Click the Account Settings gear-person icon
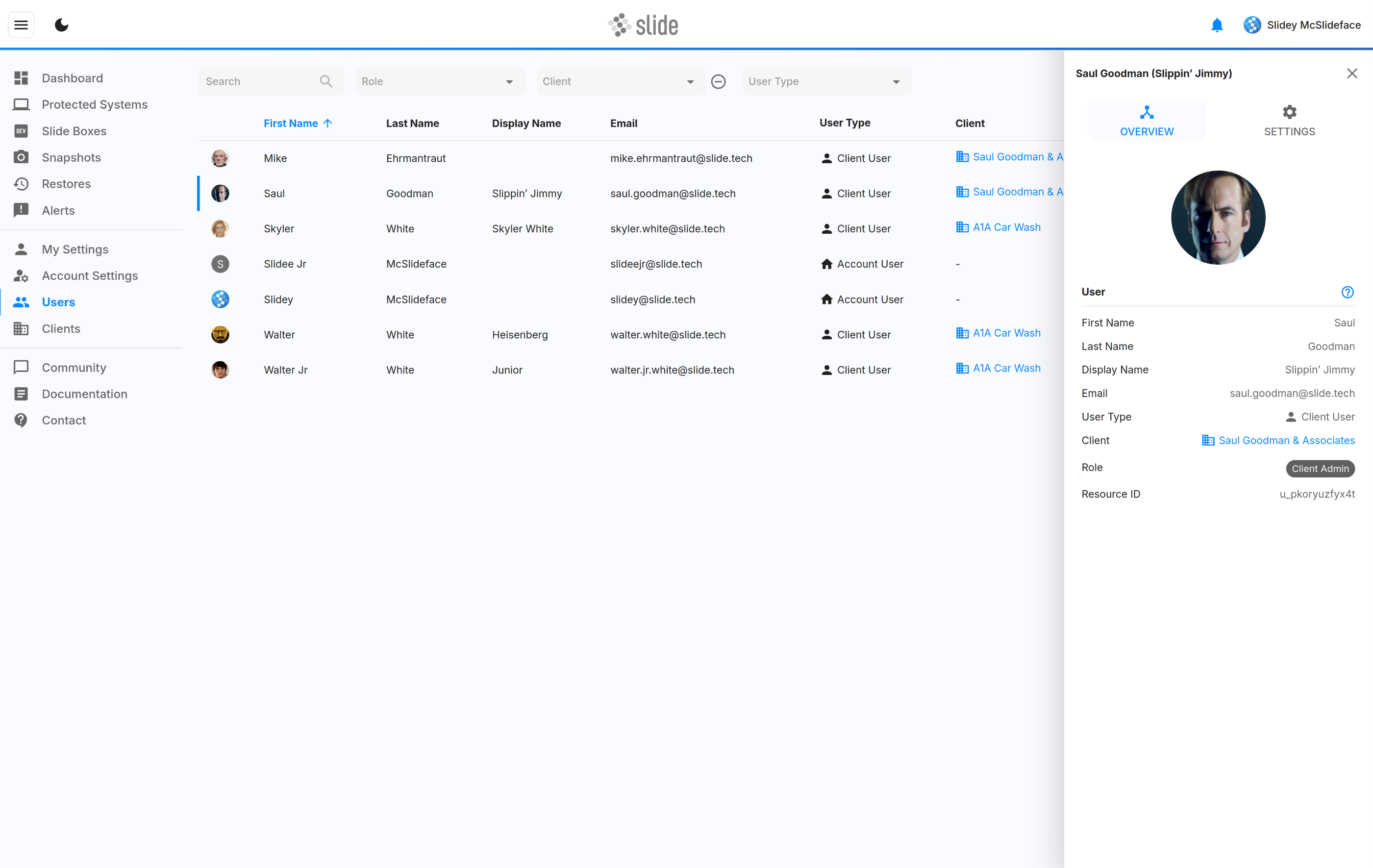Screen dimensions: 1373x868 [x=21, y=276]
